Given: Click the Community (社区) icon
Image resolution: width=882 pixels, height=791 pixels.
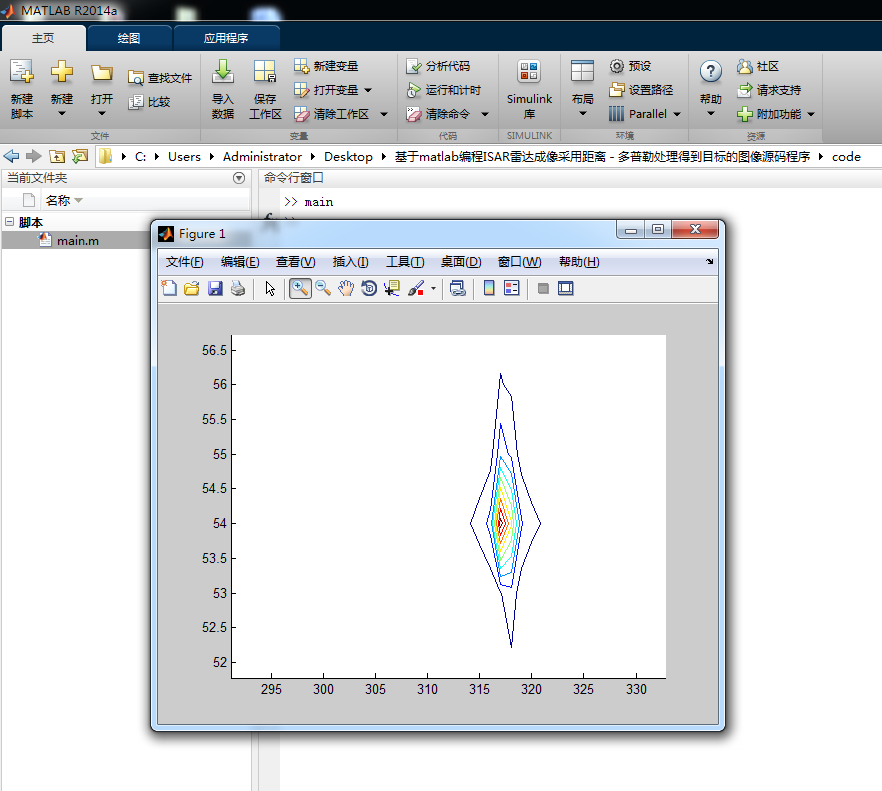Looking at the screenshot, I should [x=744, y=66].
